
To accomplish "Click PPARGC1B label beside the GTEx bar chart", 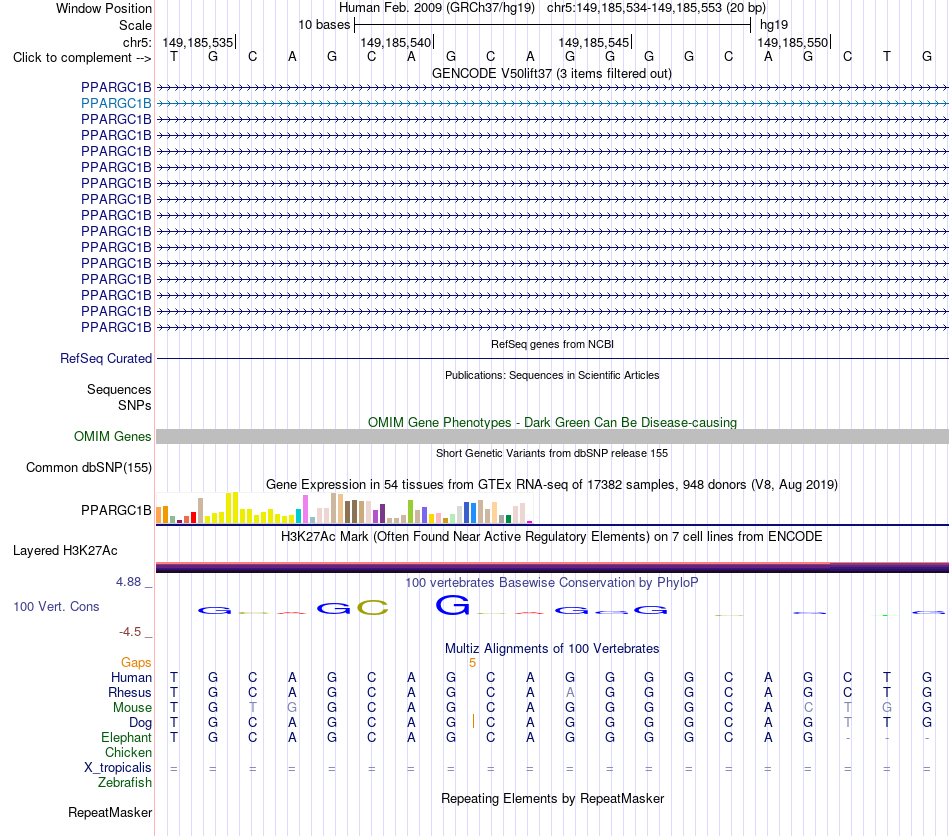I will tap(116, 510).
